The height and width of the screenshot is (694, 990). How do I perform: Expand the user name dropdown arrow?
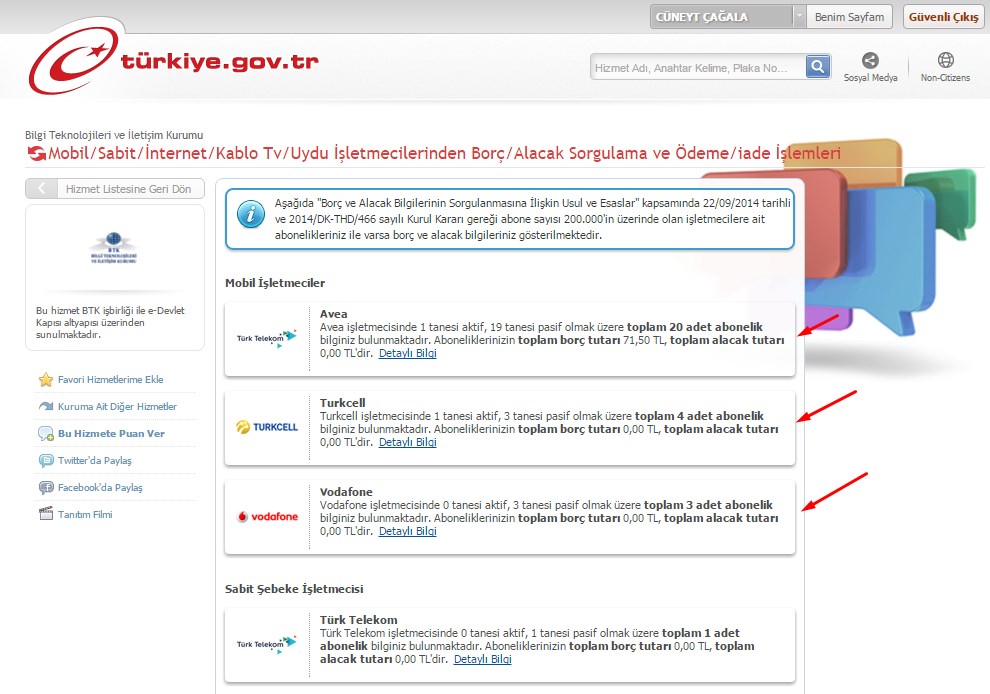(799, 17)
